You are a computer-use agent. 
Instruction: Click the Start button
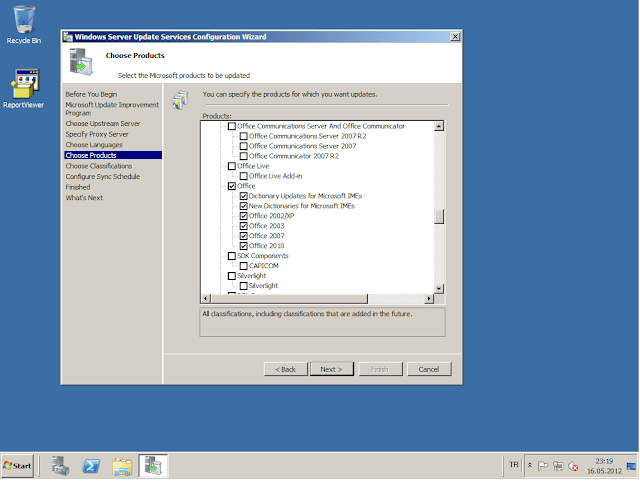coord(18,466)
